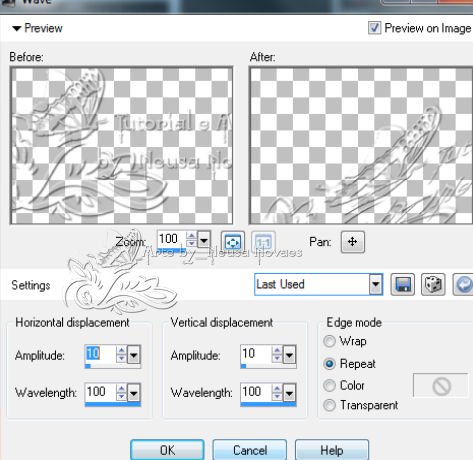Screen dimensions: 473x460
Task: Click the randomize parameters dice icon
Action: point(433,284)
